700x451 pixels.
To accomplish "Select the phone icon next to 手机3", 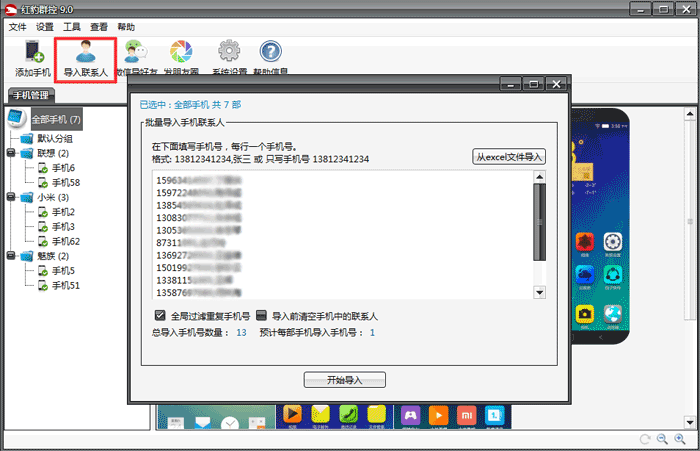I will tap(43, 227).
